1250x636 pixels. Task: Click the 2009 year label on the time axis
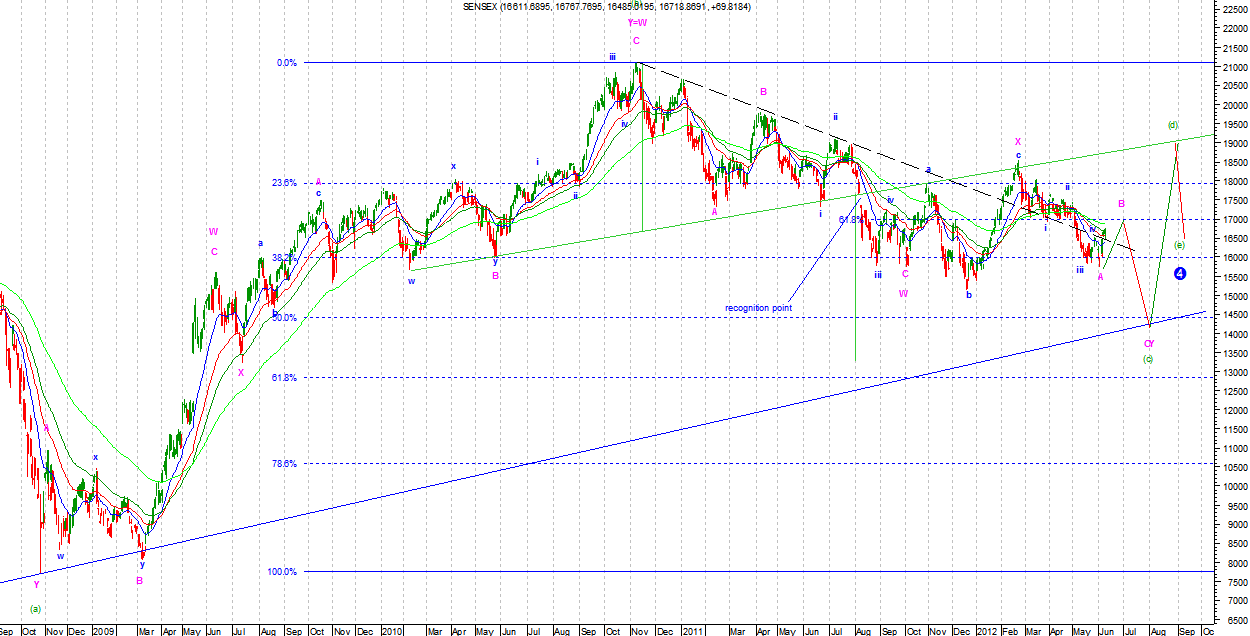104,631
